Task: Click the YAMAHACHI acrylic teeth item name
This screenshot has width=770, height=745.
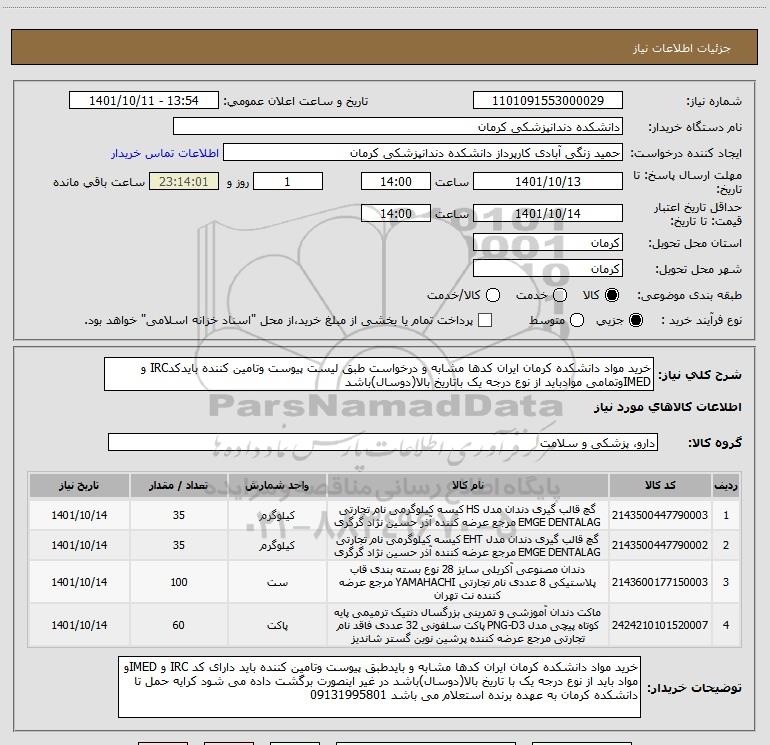Action: [468, 582]
